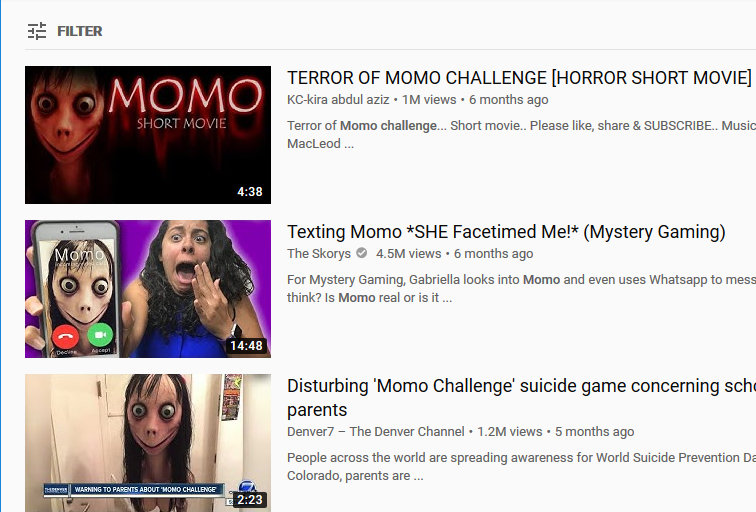Open Terror of Momo Challenge video title
The width and height of the screenshot is (756, 512).
click(x=519, y=78)
